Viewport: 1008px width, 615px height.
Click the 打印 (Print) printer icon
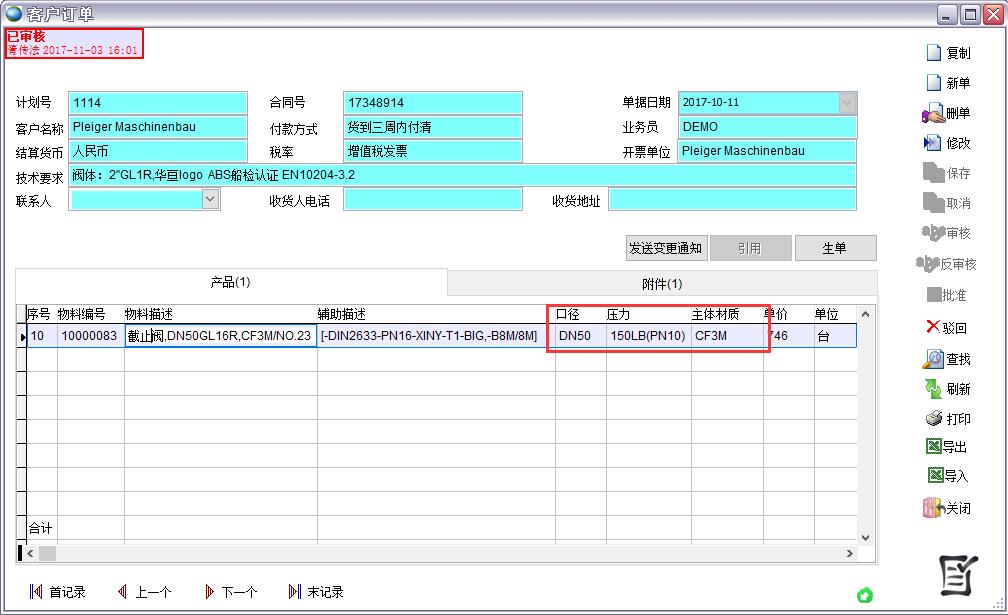(x=933, y=419)
